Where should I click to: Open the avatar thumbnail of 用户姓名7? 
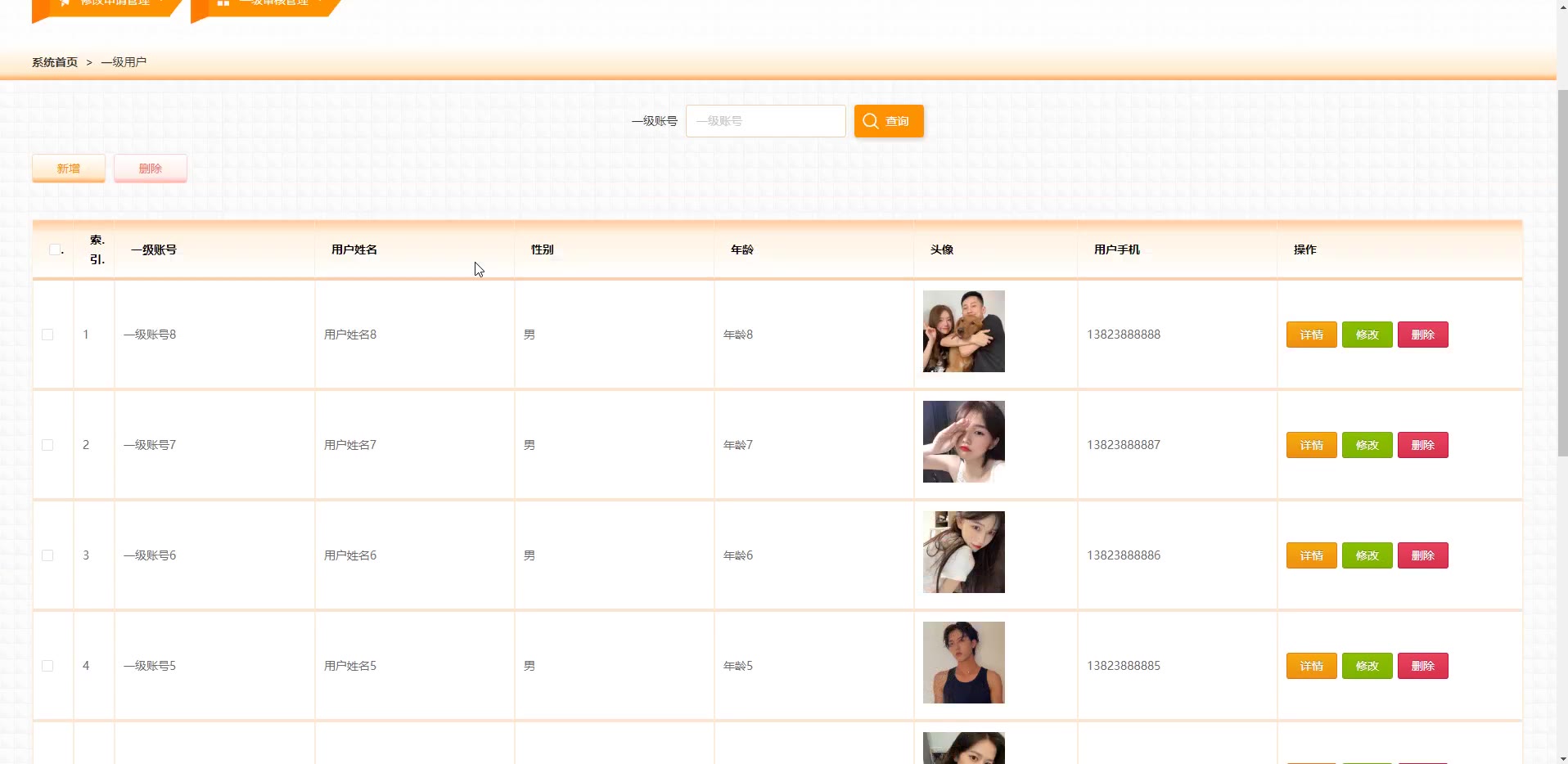click(x=964, y=442)
